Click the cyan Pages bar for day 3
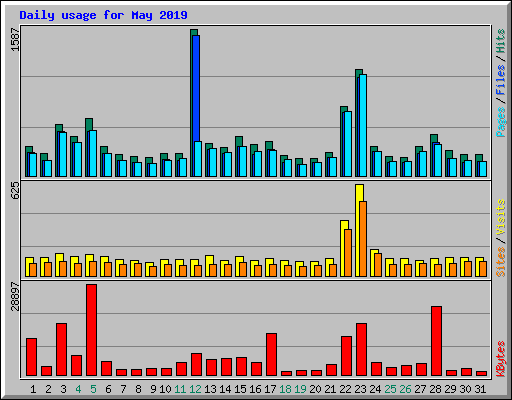The image size is (512, 400). click(63, 154)
